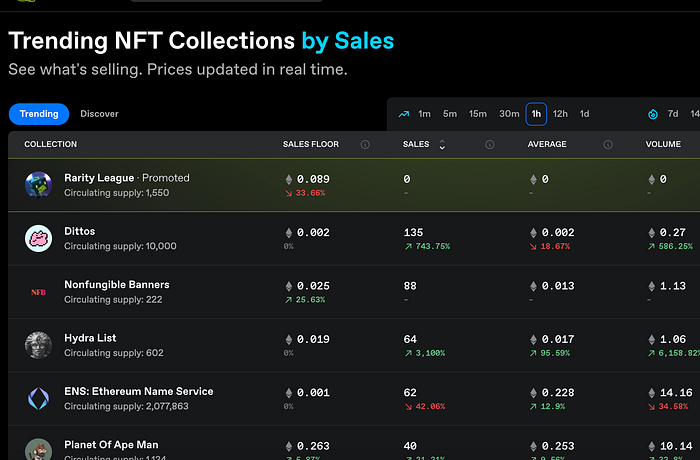
Task: Click the Dittos pink collection avatar
Action: 38,238
